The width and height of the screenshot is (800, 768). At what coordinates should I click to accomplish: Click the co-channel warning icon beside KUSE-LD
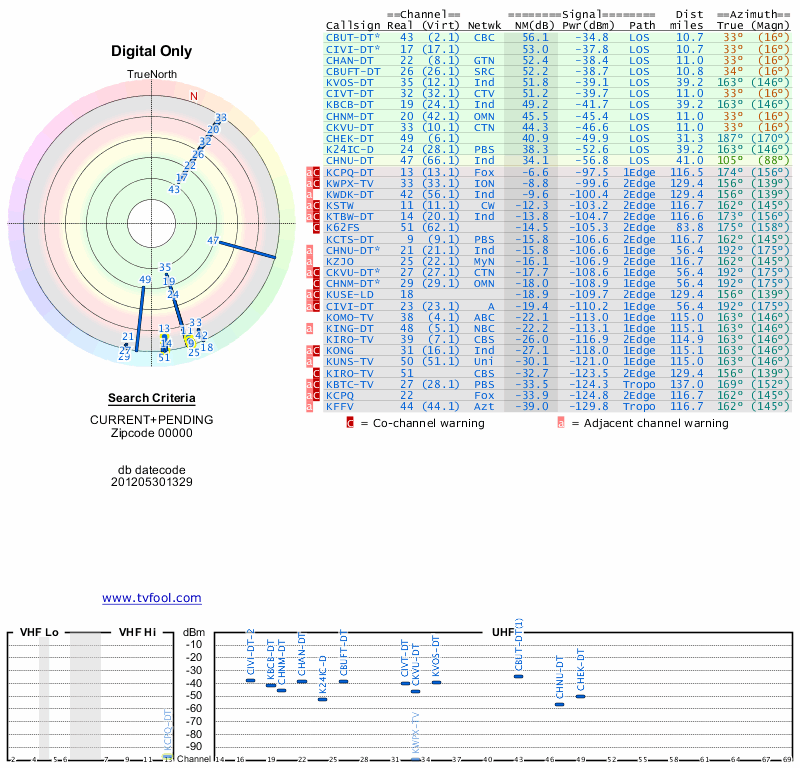tap(318, 295)
